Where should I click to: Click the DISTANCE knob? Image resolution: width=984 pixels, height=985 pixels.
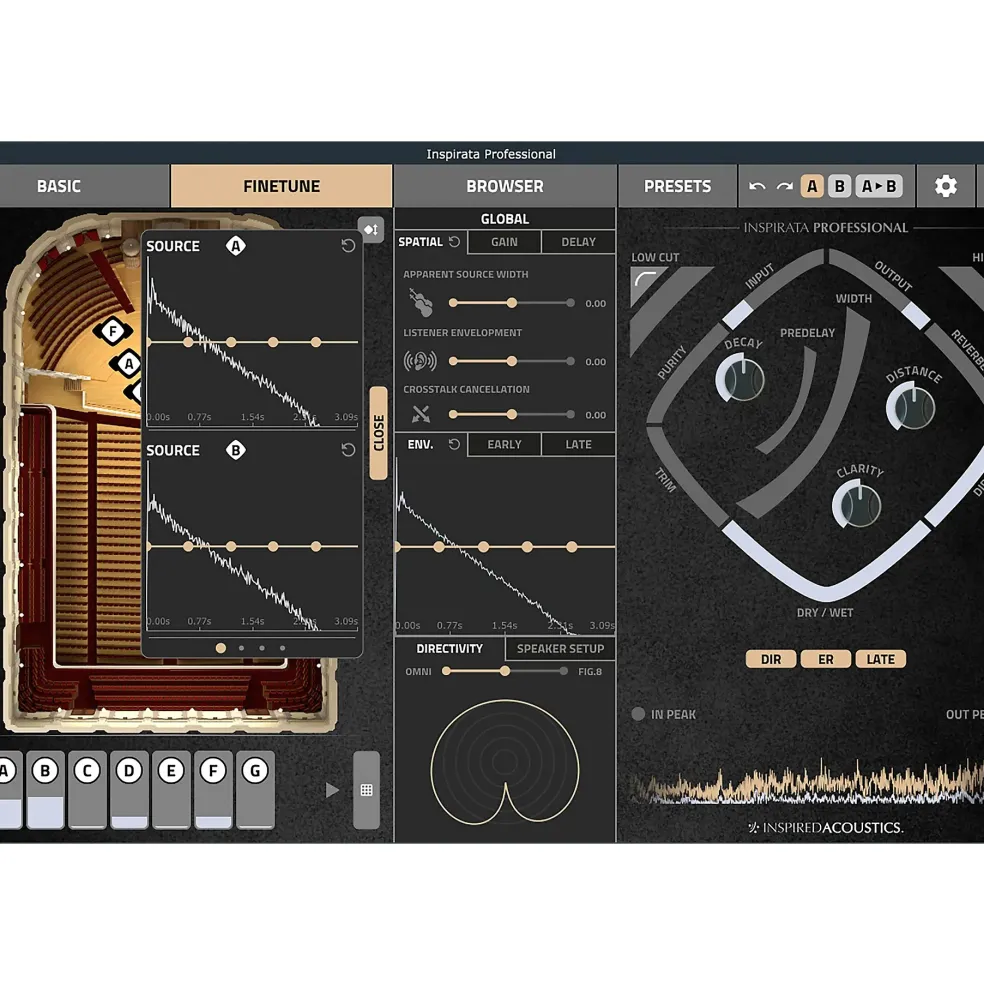click(x=912, y=407)
